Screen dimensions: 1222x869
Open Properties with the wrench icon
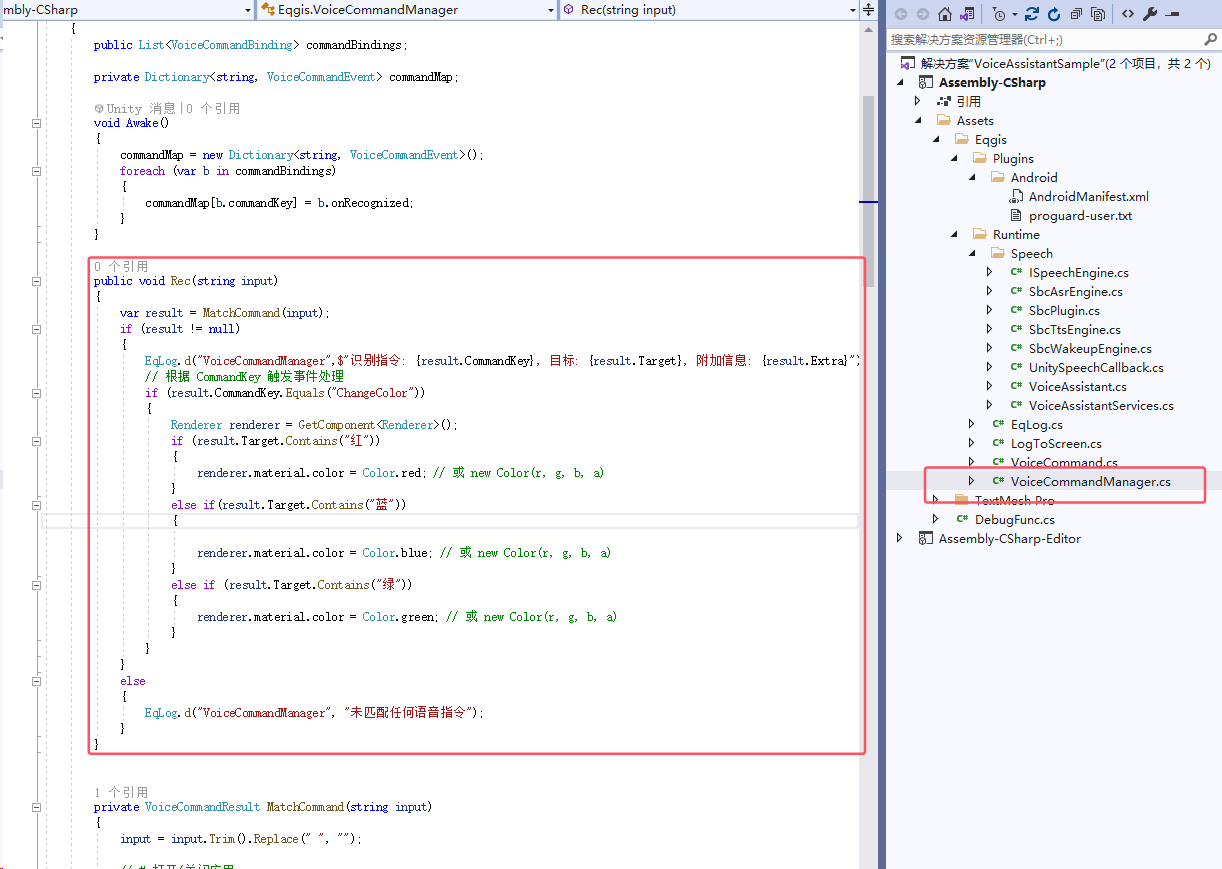(x=1150, y=14)
